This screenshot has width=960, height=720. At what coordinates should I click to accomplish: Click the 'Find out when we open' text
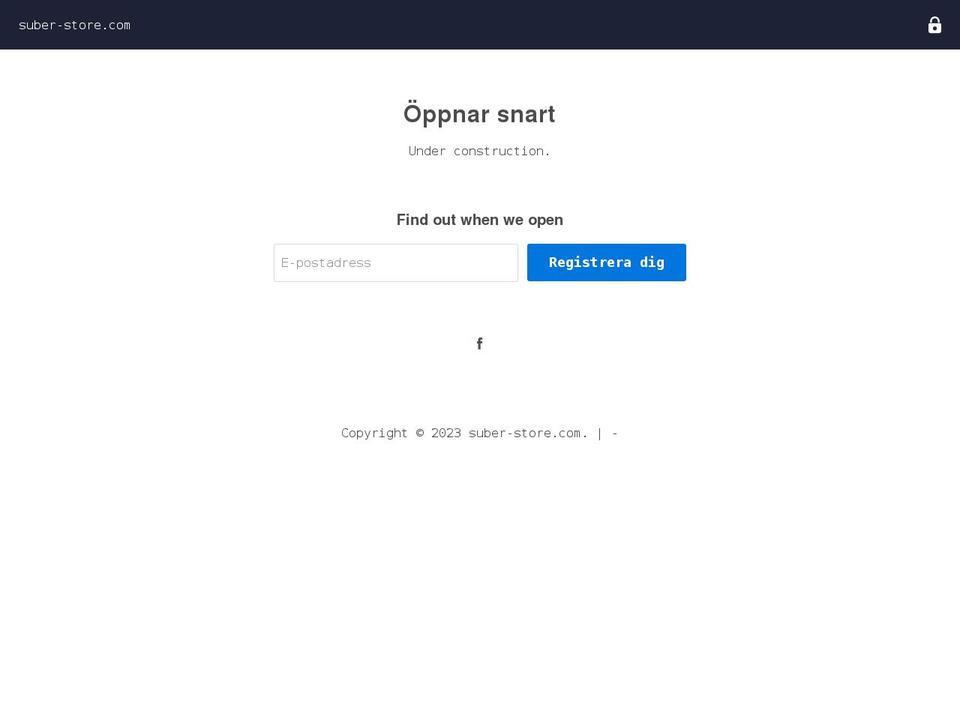tap(479, 220)
